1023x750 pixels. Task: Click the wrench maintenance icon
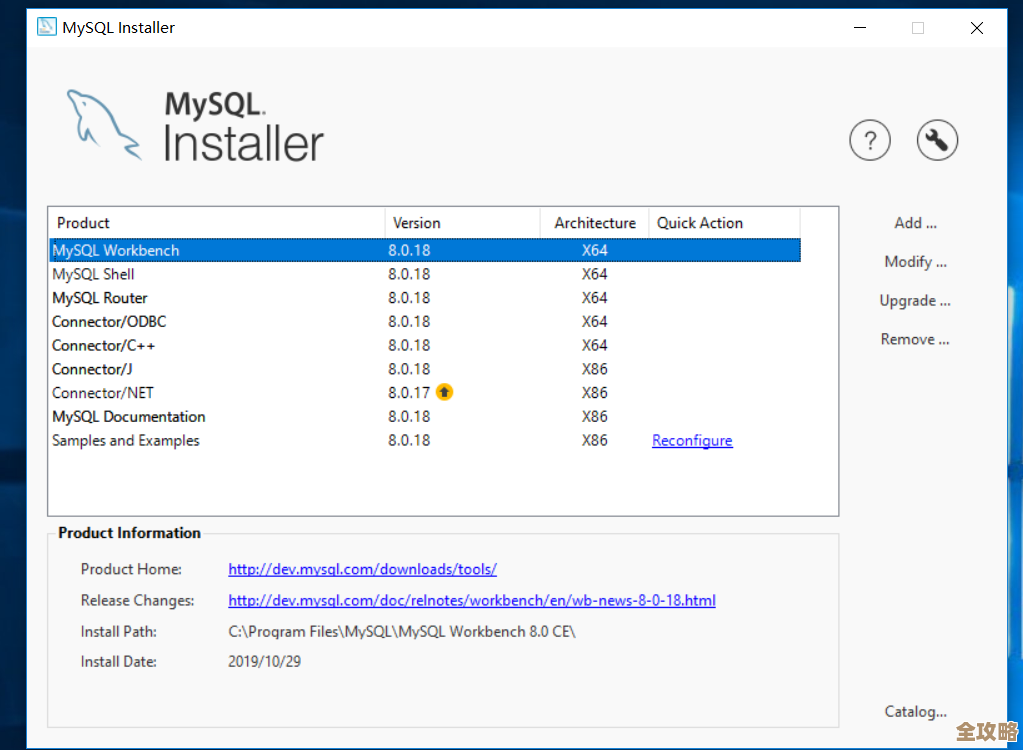click(x=936, y=140)
